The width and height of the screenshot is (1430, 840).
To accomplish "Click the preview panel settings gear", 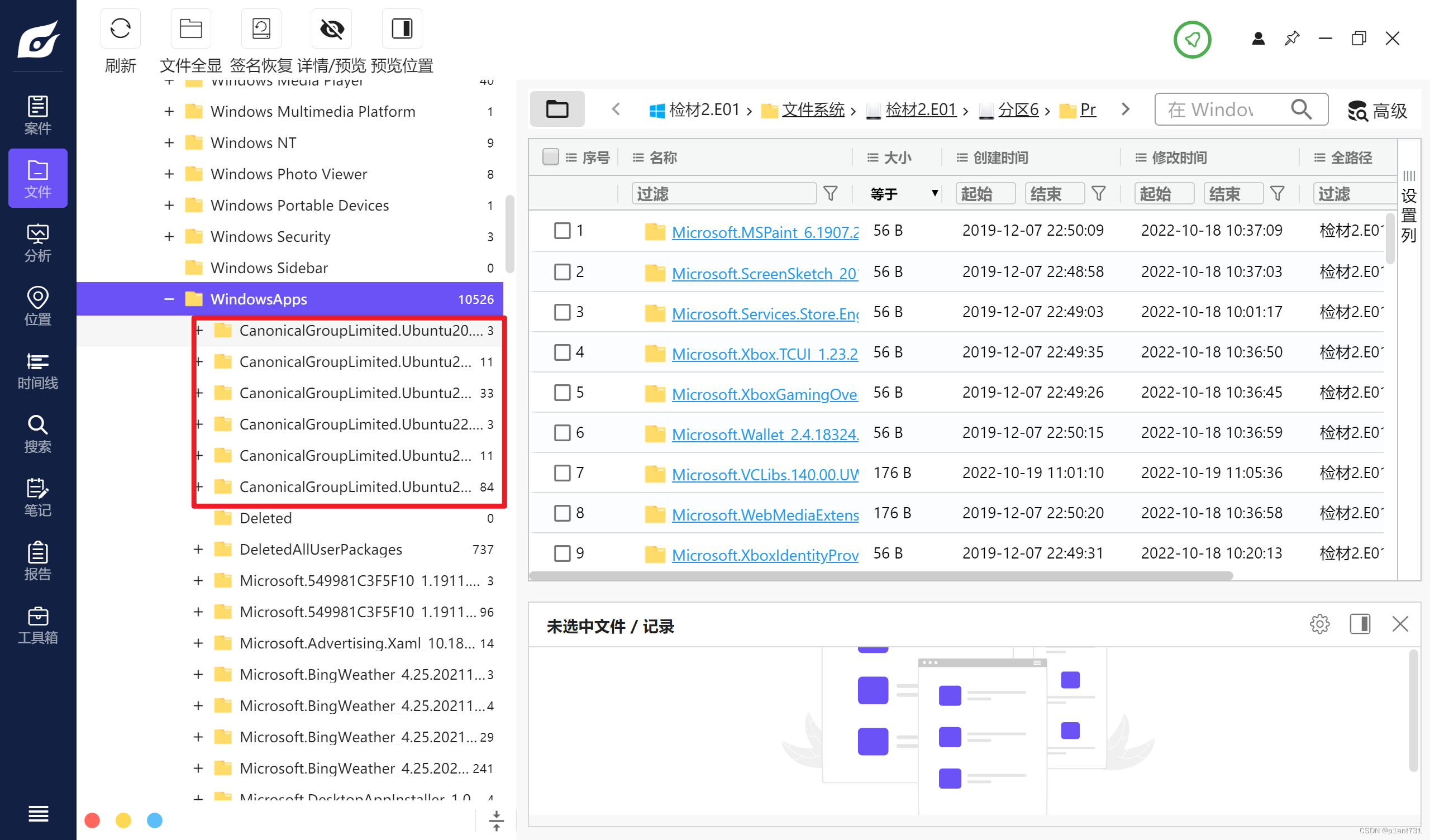I will [1319, 624].
